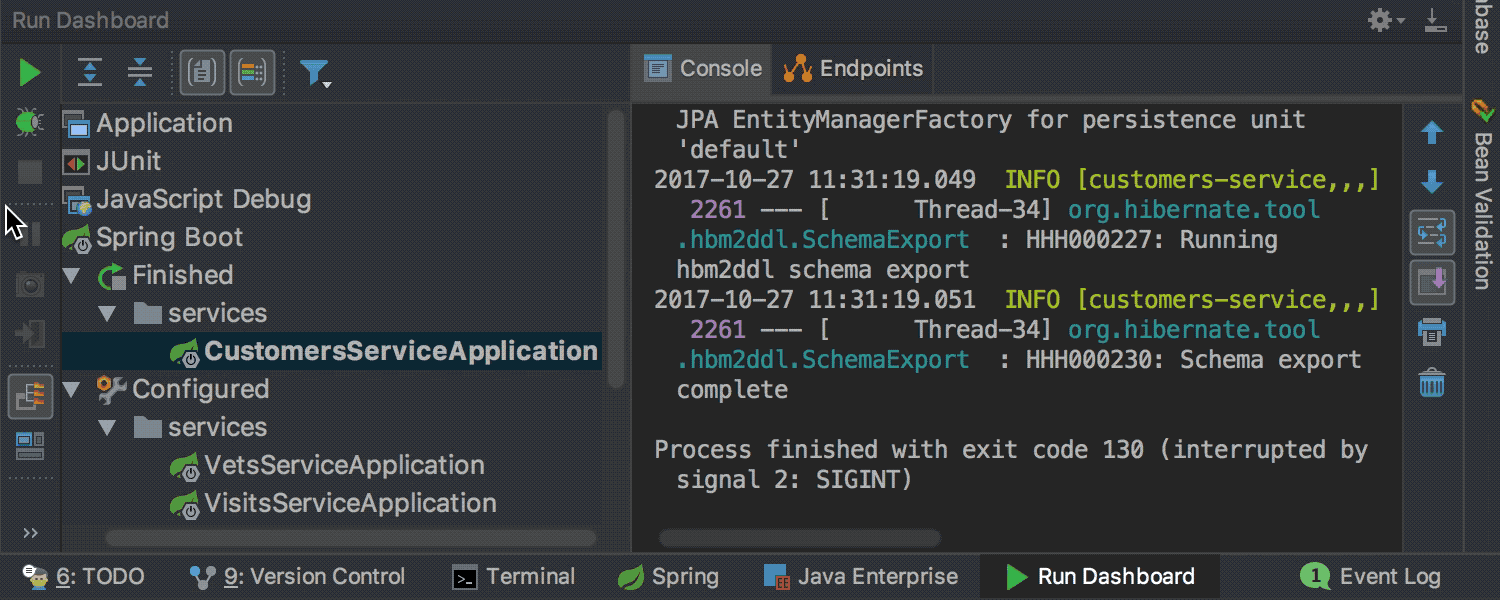Collapse all nodes using the collapse-all toolbar icon
Viewport: 1500px width, 600px height.
140,72
